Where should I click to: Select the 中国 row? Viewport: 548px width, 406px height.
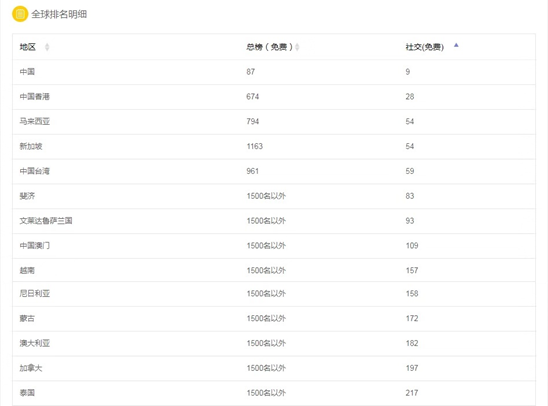click(274, 72)
